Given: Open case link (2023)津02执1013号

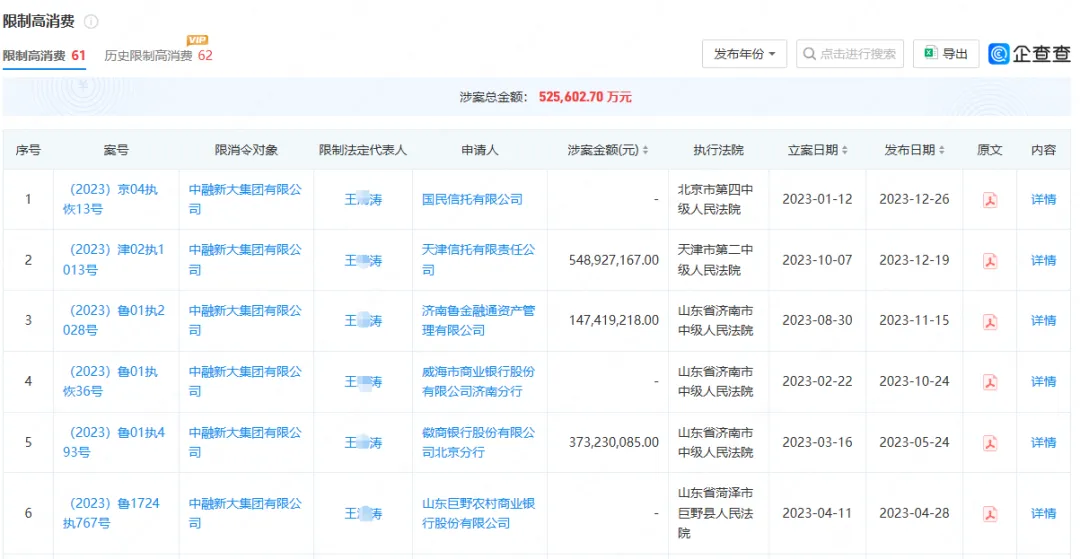Looking at the screenshot, I should point(114,260).
